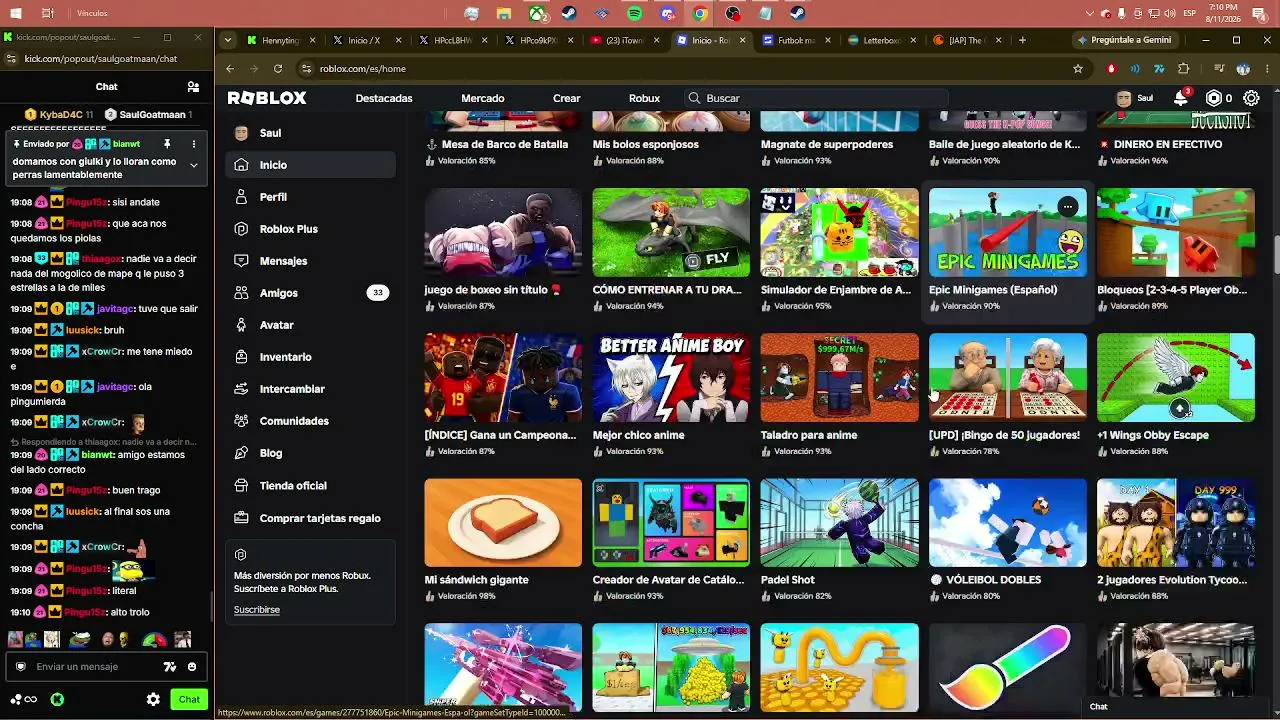Switch to the YouTube (23) tab
Viewport: 1280px width, 720px height.
[624, 40]
